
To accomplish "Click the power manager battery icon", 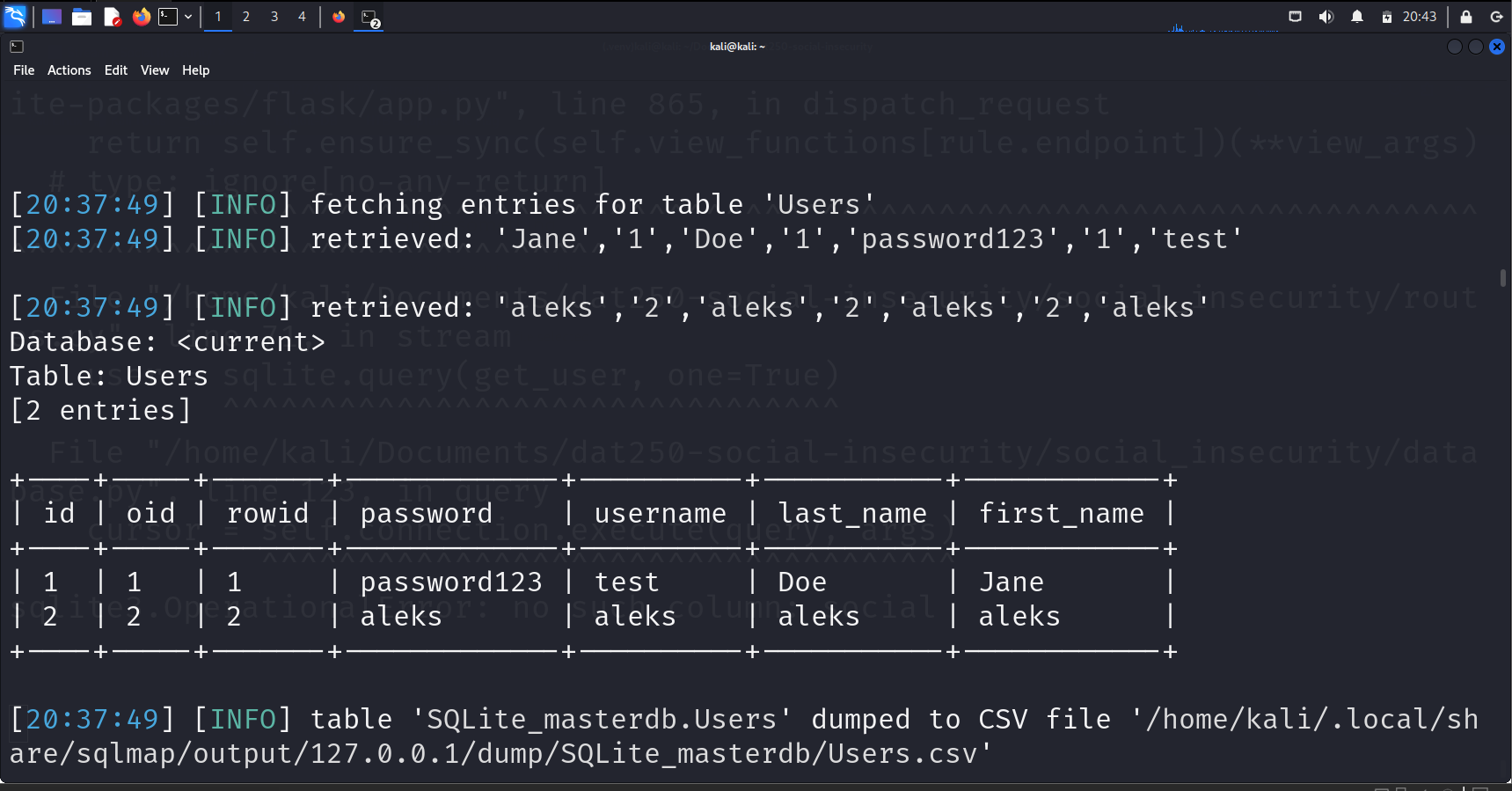I will click(x=1387, y=17).
